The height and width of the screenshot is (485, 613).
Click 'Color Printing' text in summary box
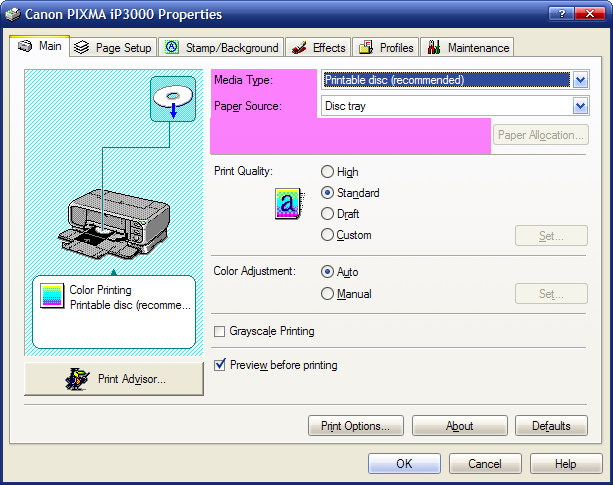100,290
